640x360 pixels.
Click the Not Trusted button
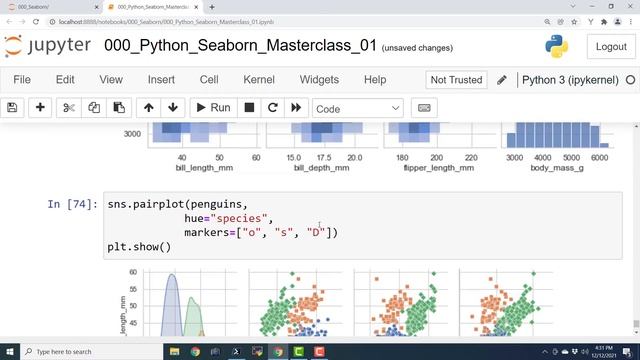[456, 80]
